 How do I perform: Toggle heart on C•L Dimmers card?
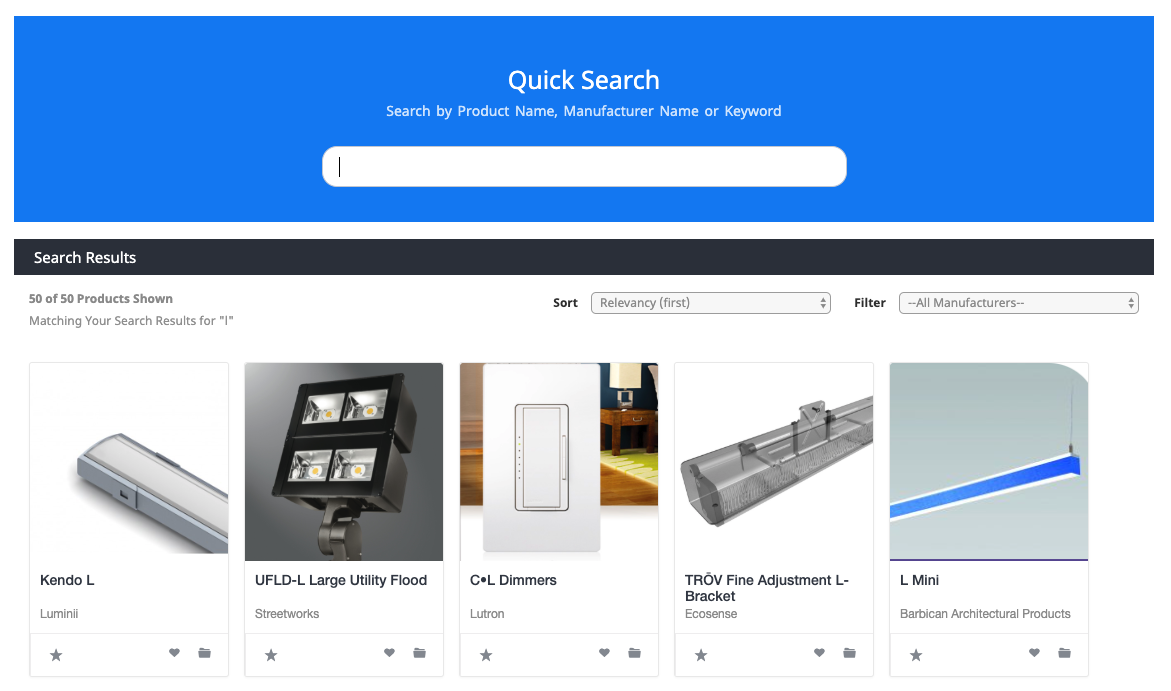click(604, 652)
